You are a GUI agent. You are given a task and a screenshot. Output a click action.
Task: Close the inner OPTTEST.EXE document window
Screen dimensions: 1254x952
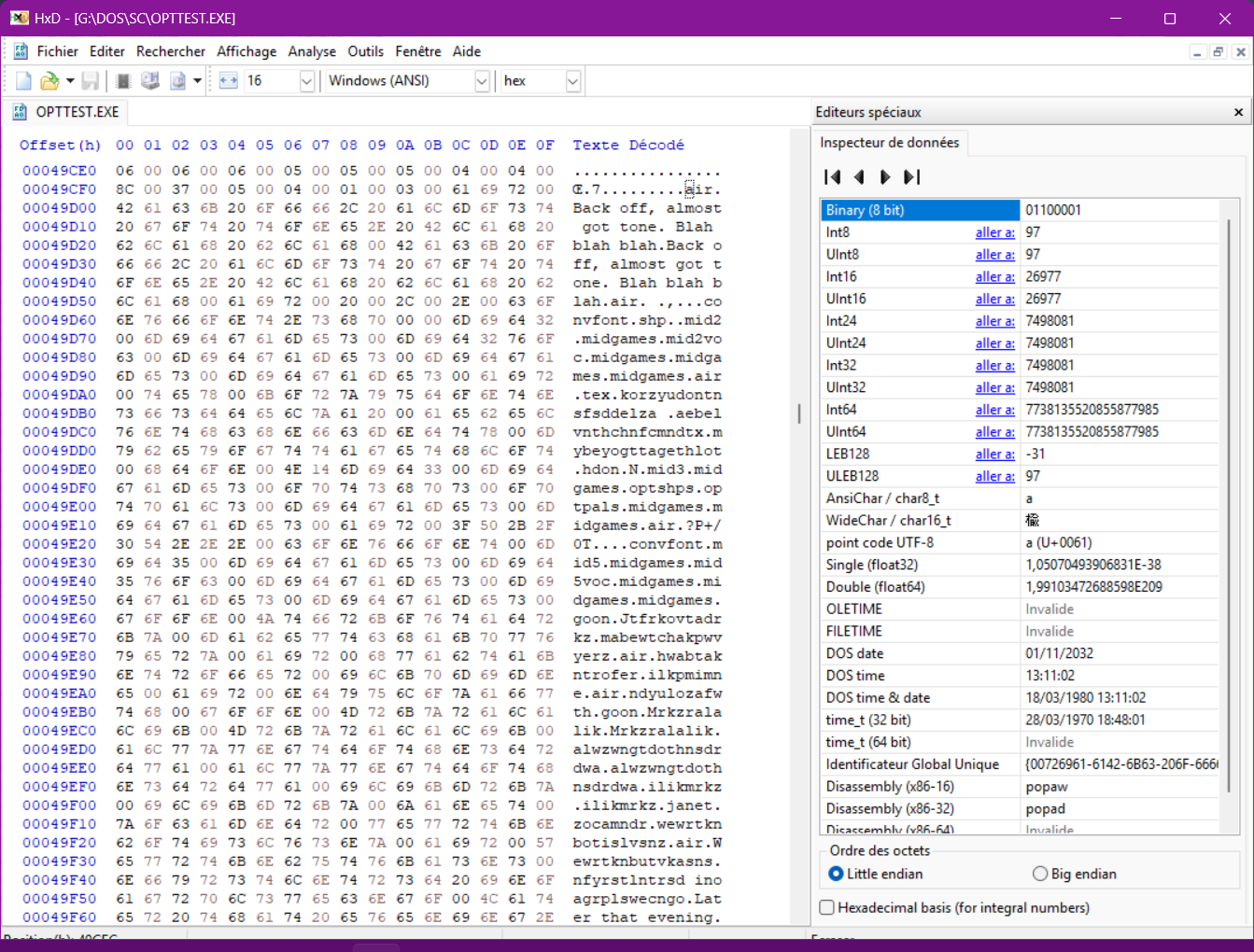pyautogui.click(x=1240, y=52)
